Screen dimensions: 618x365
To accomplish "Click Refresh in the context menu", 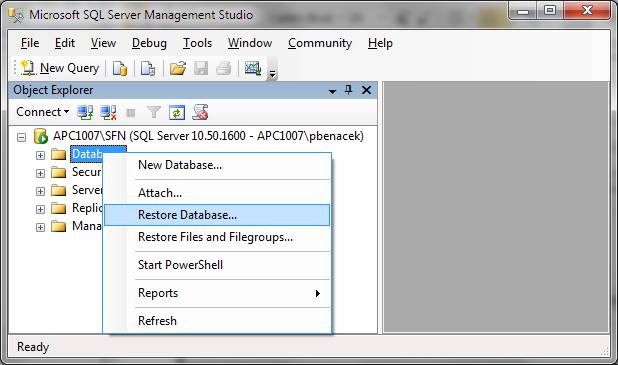I will click(217, 321).
